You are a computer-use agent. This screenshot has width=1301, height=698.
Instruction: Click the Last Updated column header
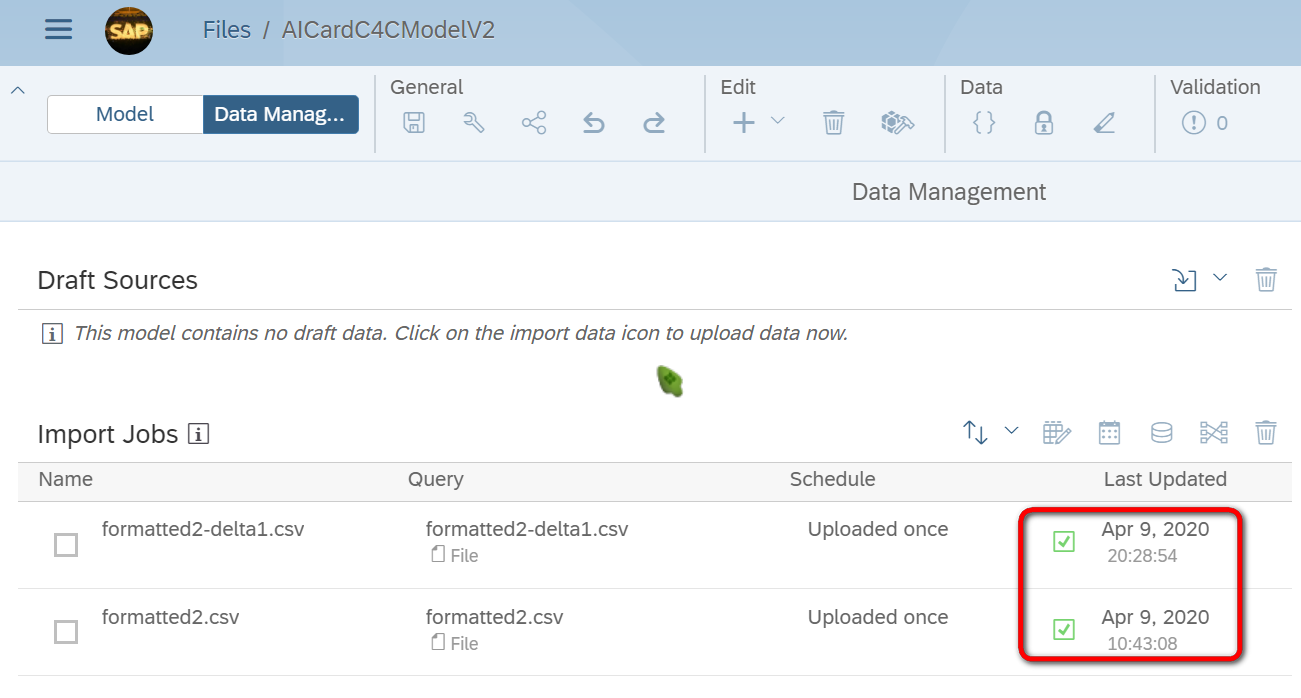(1165, 479)
